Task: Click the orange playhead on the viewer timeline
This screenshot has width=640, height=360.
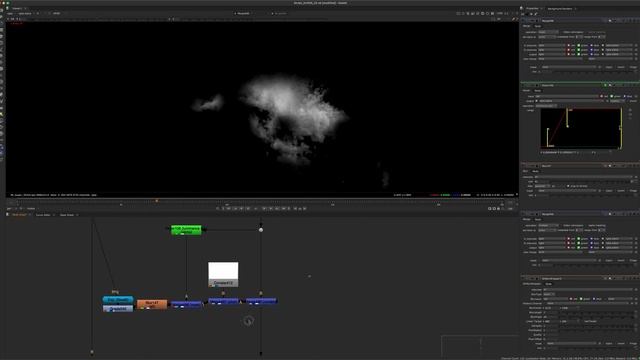Action: tap(157, 201)
